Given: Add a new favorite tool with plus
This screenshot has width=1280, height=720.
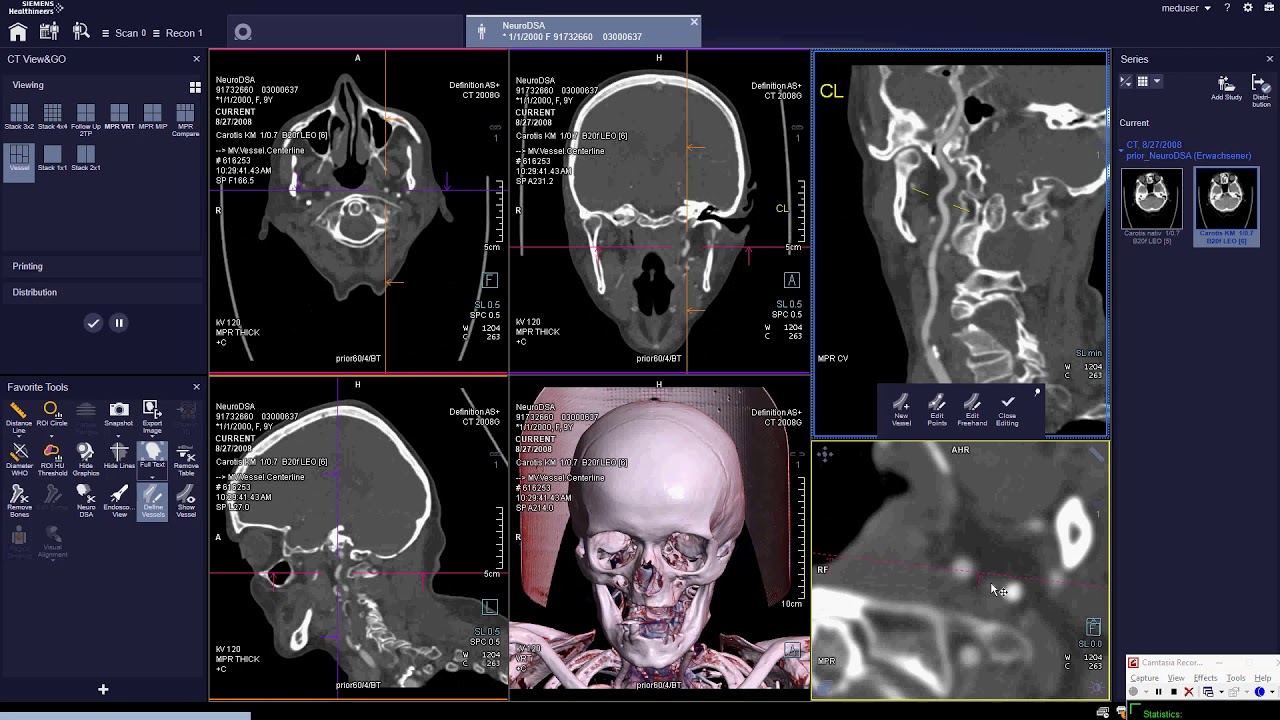Looking at the screenshot, I should point(102,689).
